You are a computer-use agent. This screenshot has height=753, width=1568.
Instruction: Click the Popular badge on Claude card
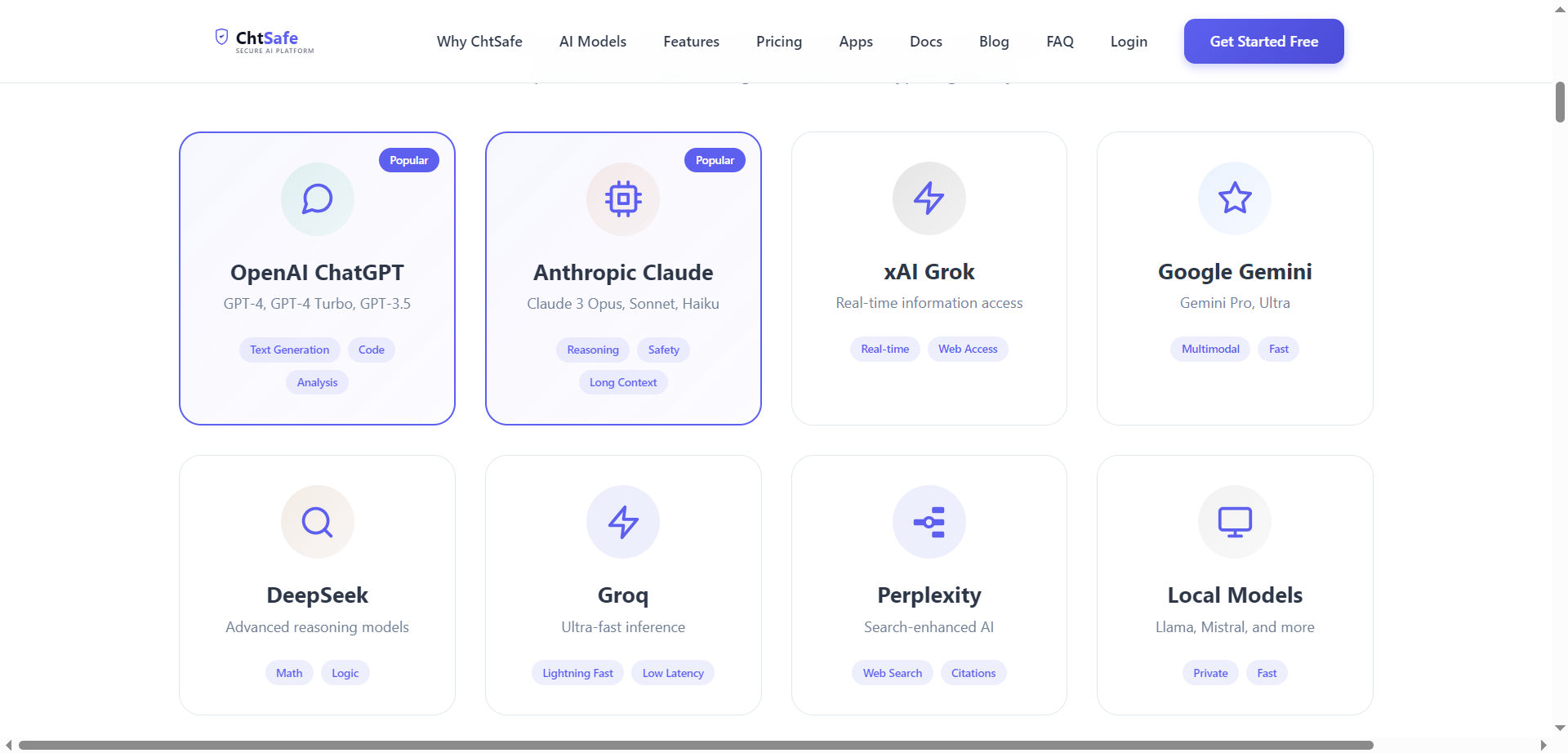[x=715, y=159]
